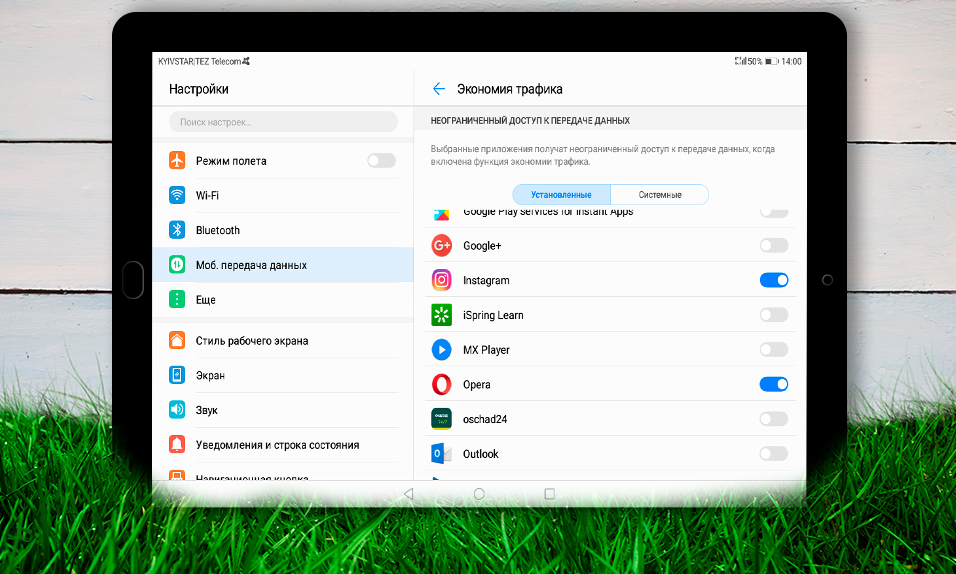This screenshot has width=956, height=574.
Task: Tap the Android home circle button
Action: (x=479, y=493)
